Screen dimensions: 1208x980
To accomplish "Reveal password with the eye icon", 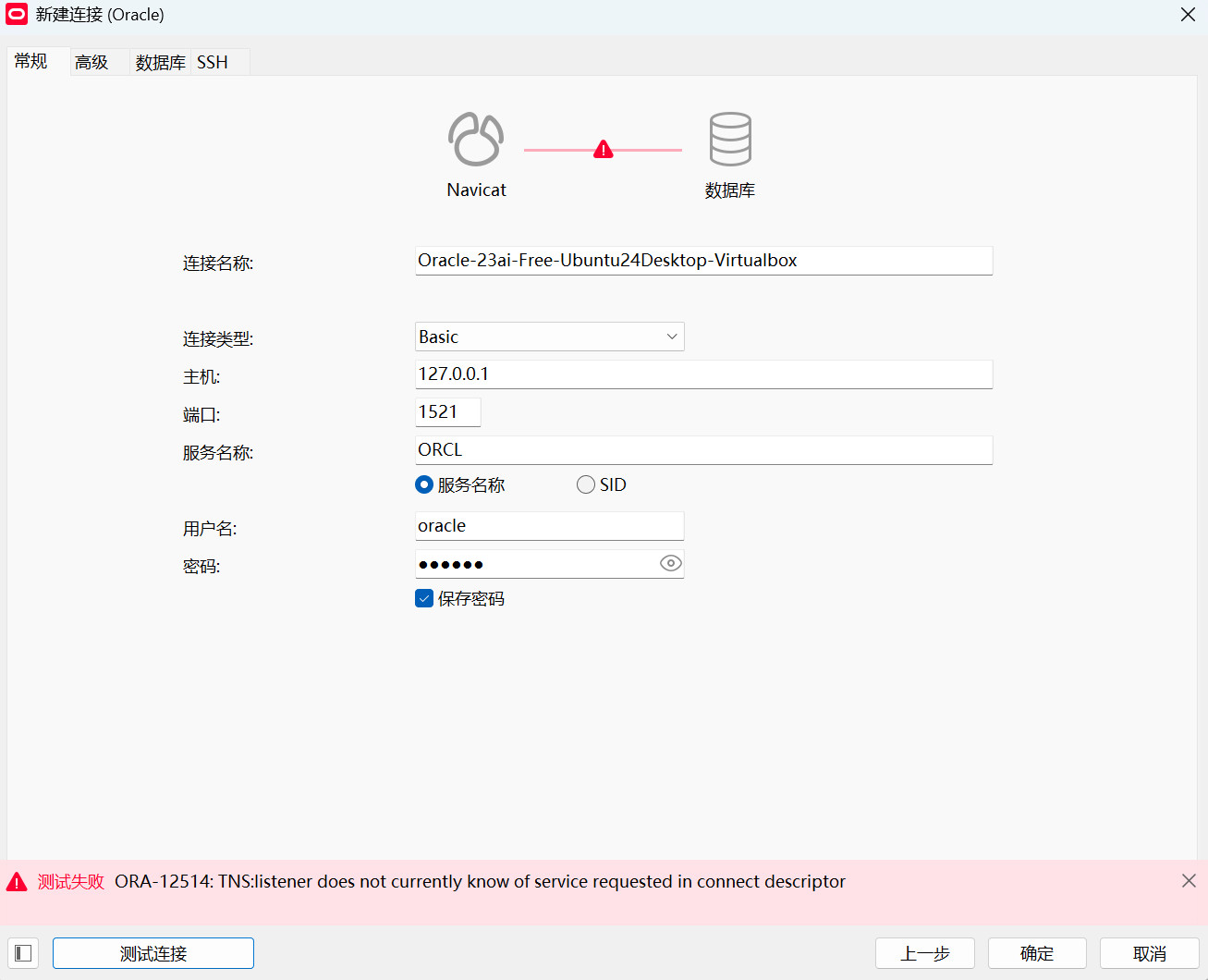I will [x=671, y=563].
